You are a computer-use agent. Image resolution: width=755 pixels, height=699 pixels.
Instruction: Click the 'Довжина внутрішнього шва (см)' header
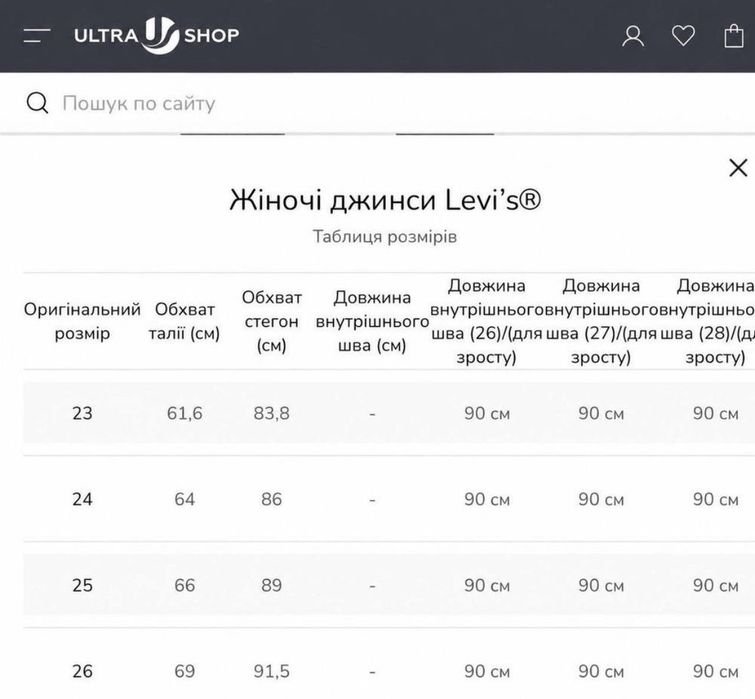pyautogui.click(x=372, y=321)
